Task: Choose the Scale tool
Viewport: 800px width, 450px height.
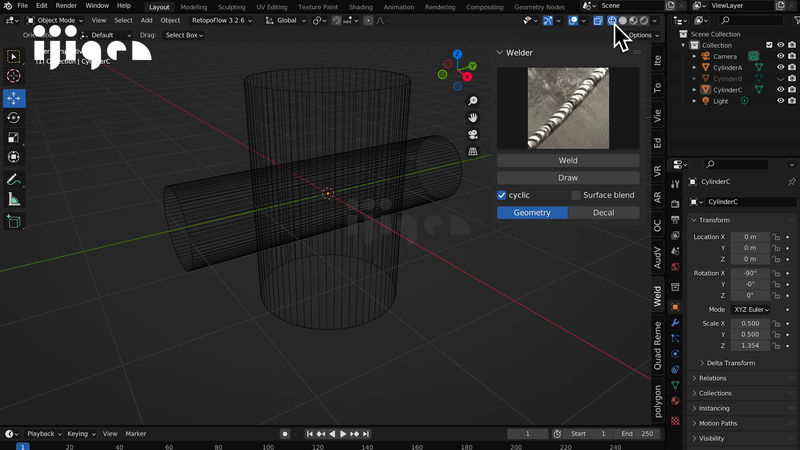Action: click(x=14, y=137)
